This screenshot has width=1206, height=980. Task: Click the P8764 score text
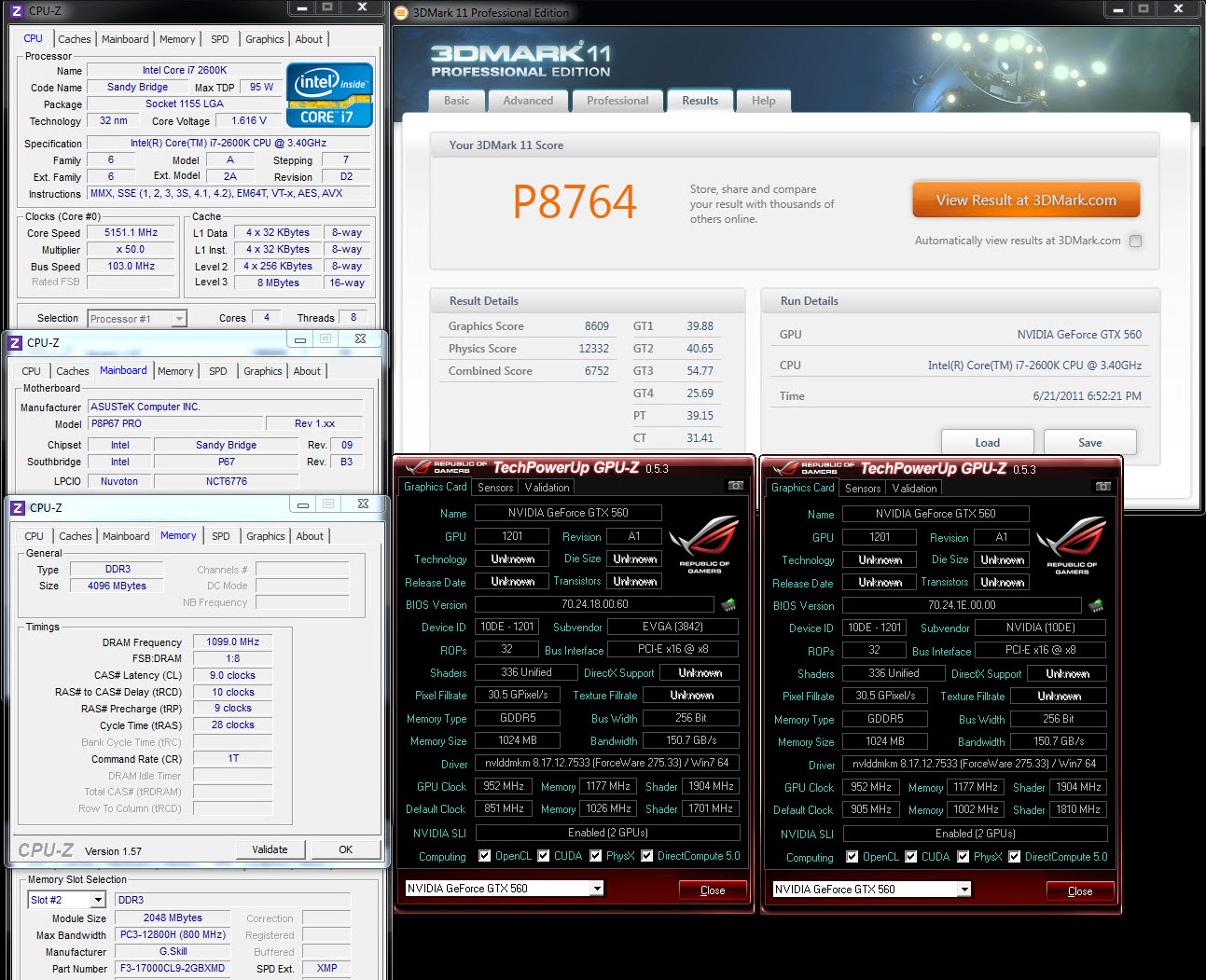[x=575, y=202]
